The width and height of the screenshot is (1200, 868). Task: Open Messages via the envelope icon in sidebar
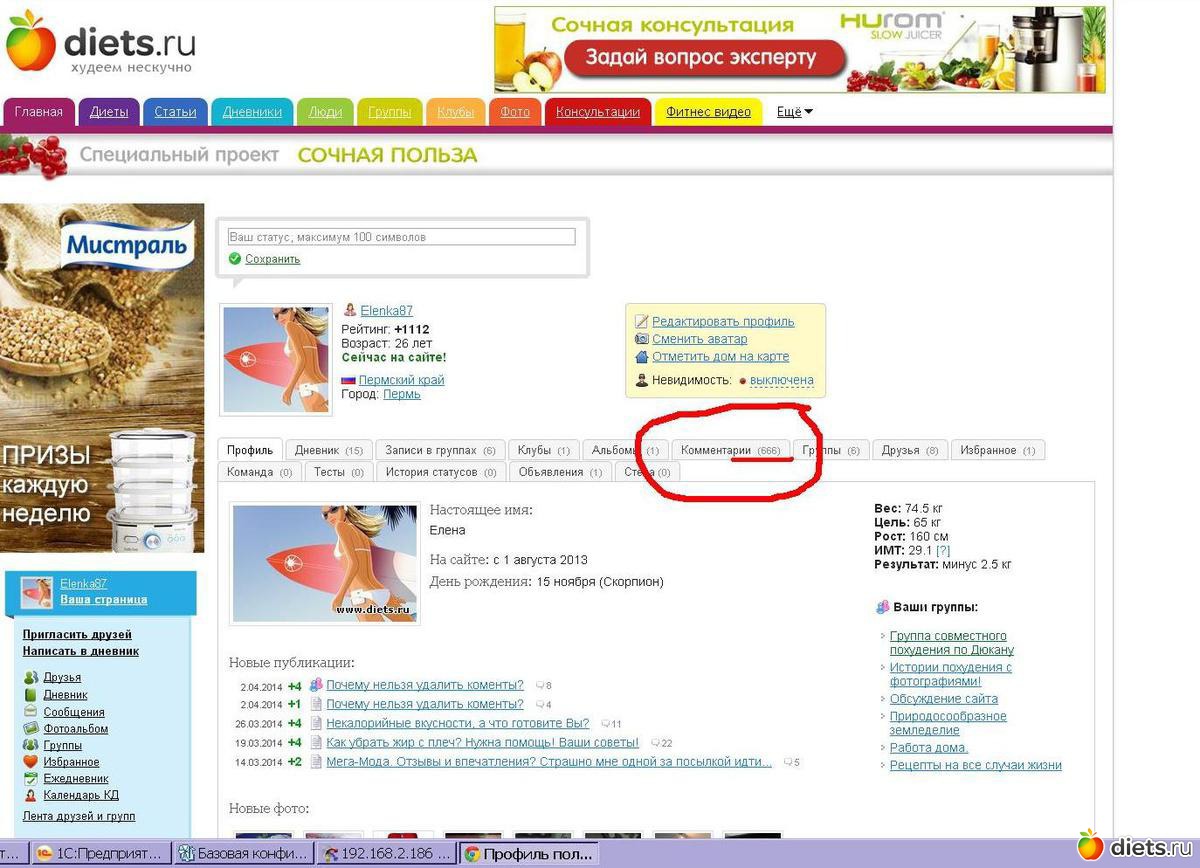point(31,712)
